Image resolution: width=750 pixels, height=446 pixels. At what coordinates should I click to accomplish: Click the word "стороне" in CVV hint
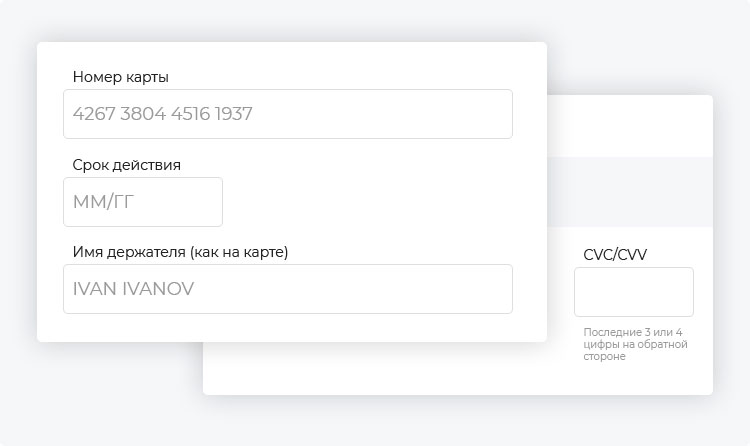604,357
